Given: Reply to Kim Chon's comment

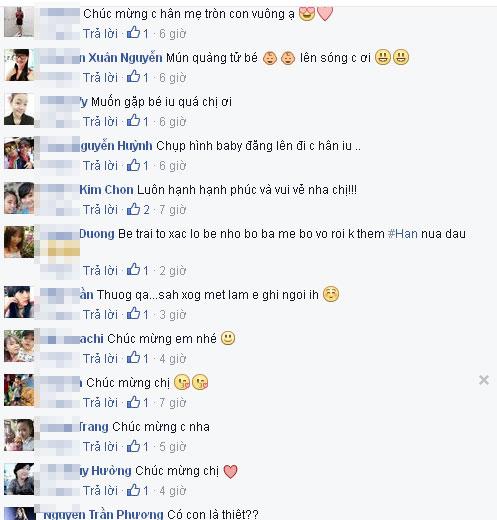Looking at the screenshot, I should click(100, 210).
